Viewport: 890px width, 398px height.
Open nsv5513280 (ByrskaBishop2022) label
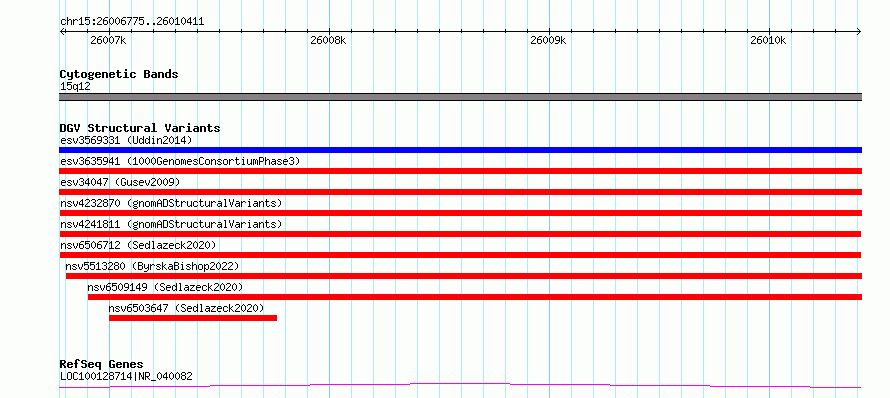click(x=152, y=266)
